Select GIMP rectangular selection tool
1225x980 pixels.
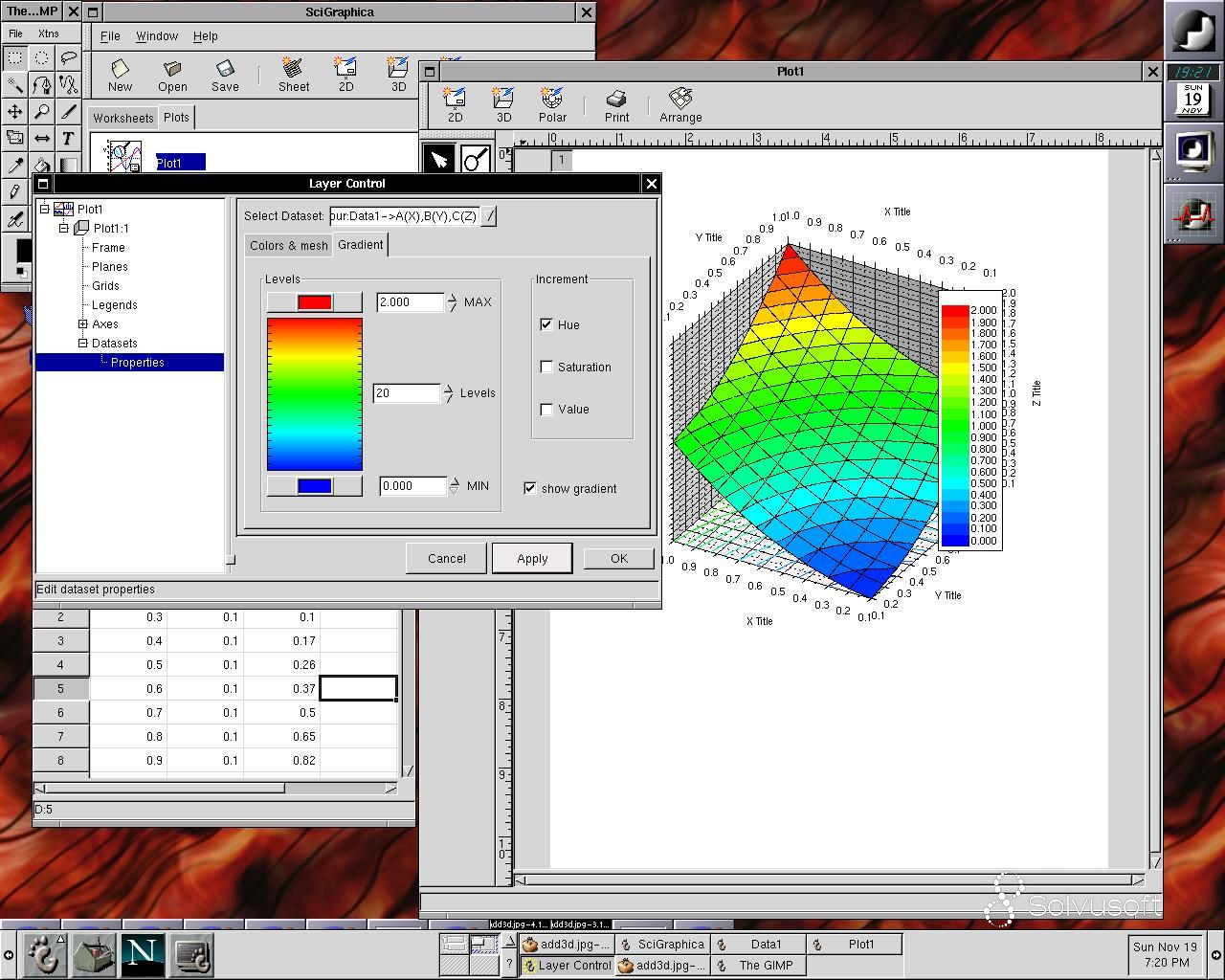pos(14,57)
